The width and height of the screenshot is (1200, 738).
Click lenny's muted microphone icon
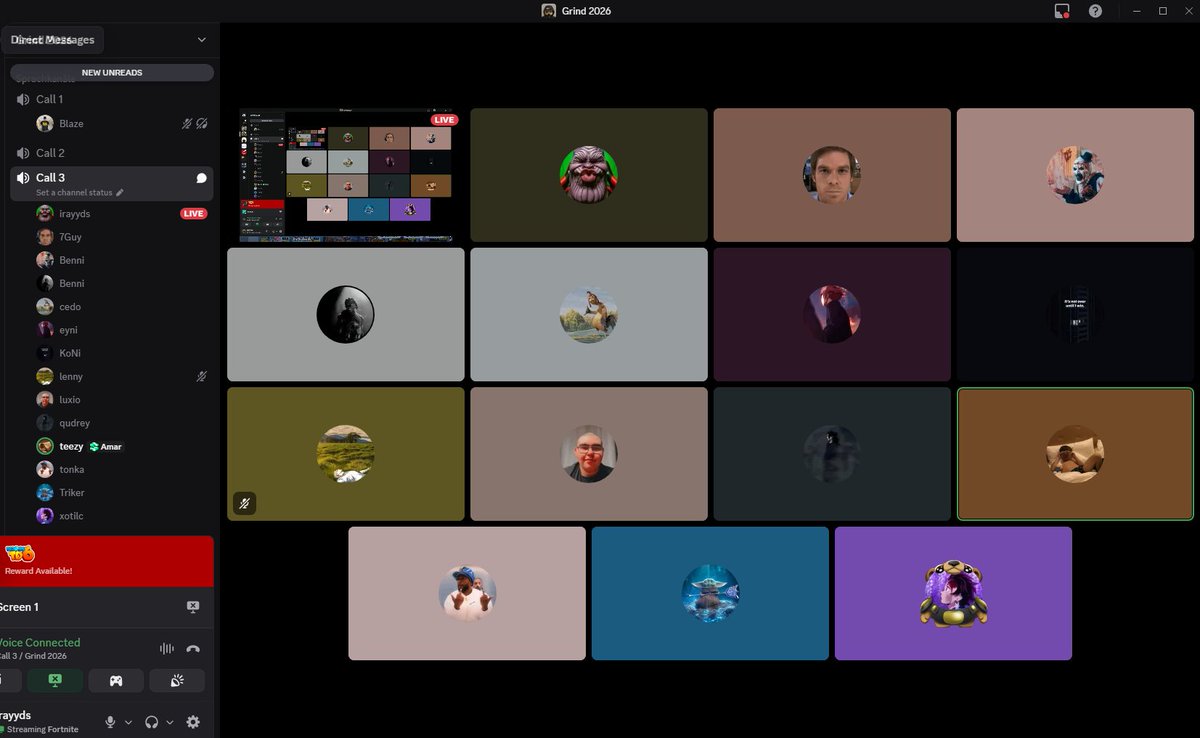201,377
